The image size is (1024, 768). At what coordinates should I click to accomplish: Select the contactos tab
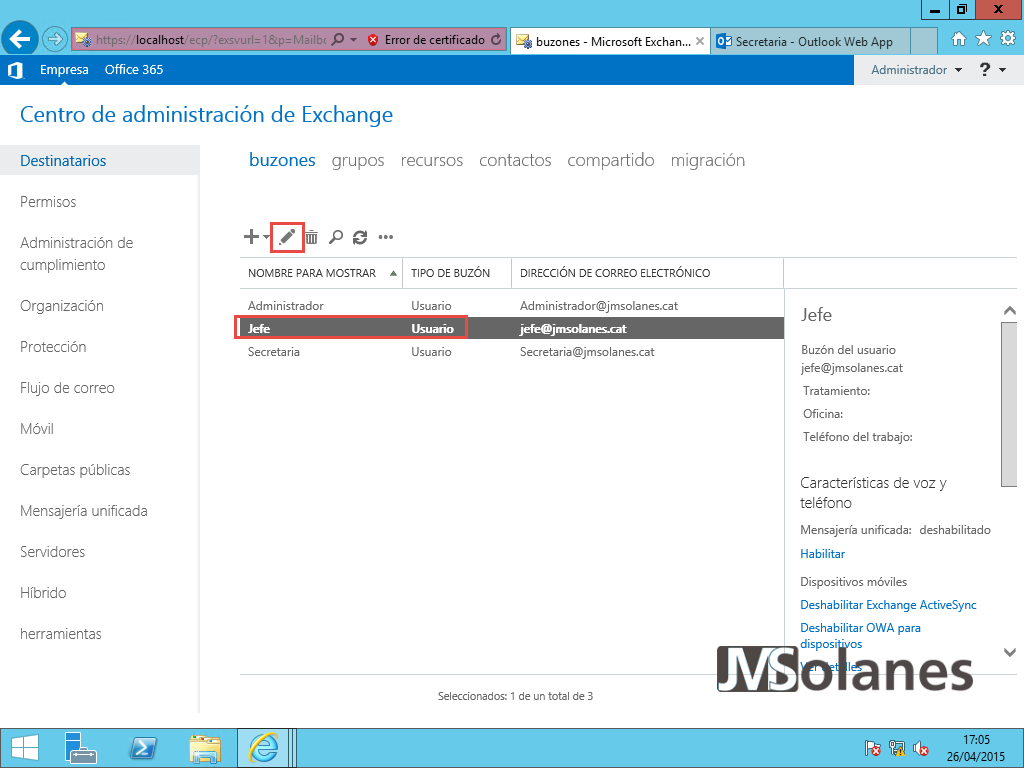(515, 161)
